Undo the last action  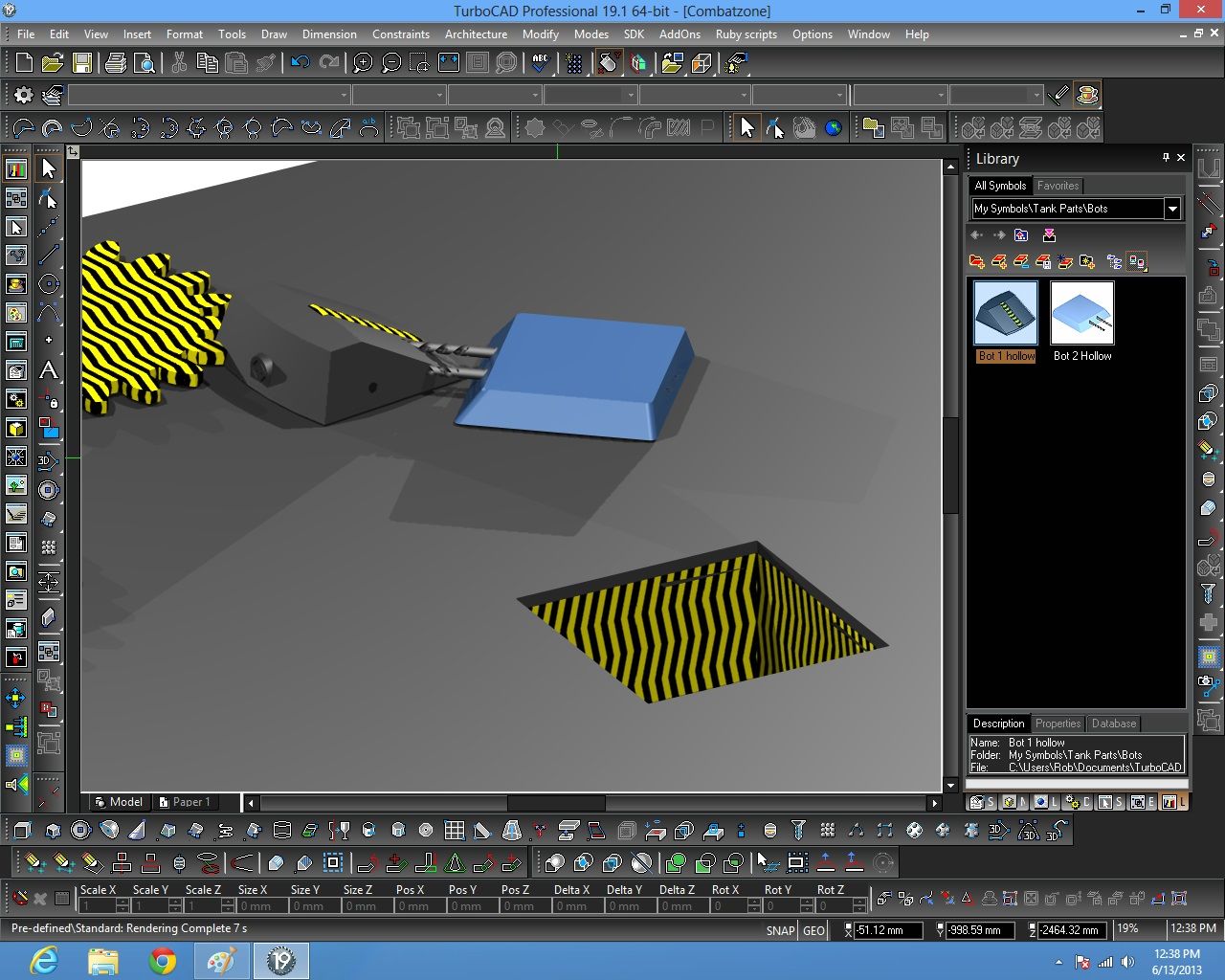click(301, 63)
